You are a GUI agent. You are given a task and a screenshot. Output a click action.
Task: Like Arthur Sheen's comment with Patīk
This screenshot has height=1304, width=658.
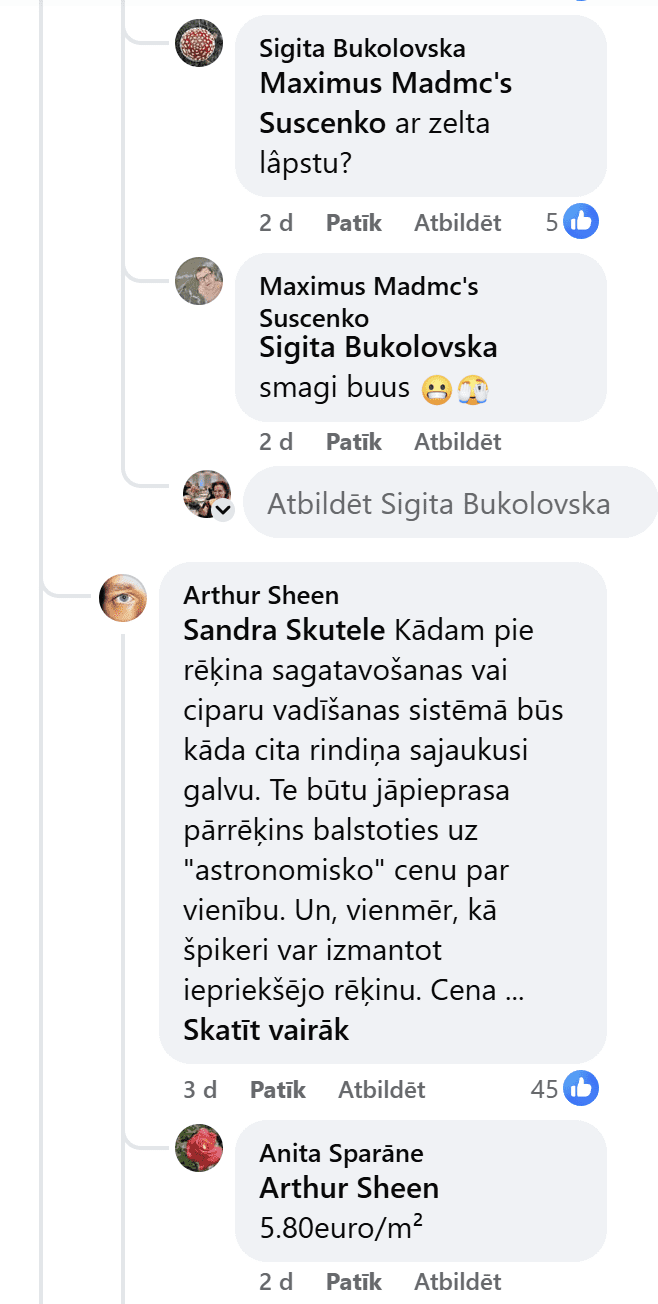[x=278, y=1090]
